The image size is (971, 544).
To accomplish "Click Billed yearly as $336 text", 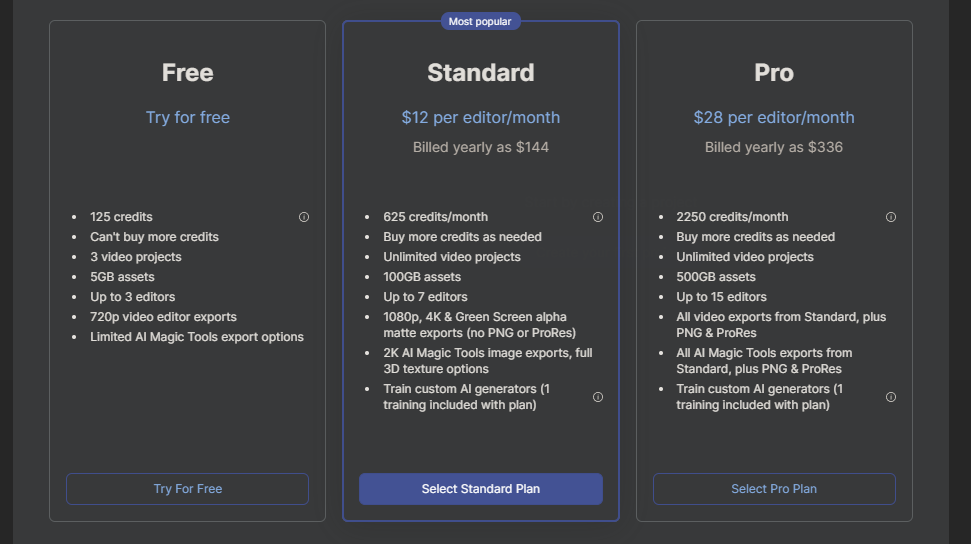I will 774,147.
